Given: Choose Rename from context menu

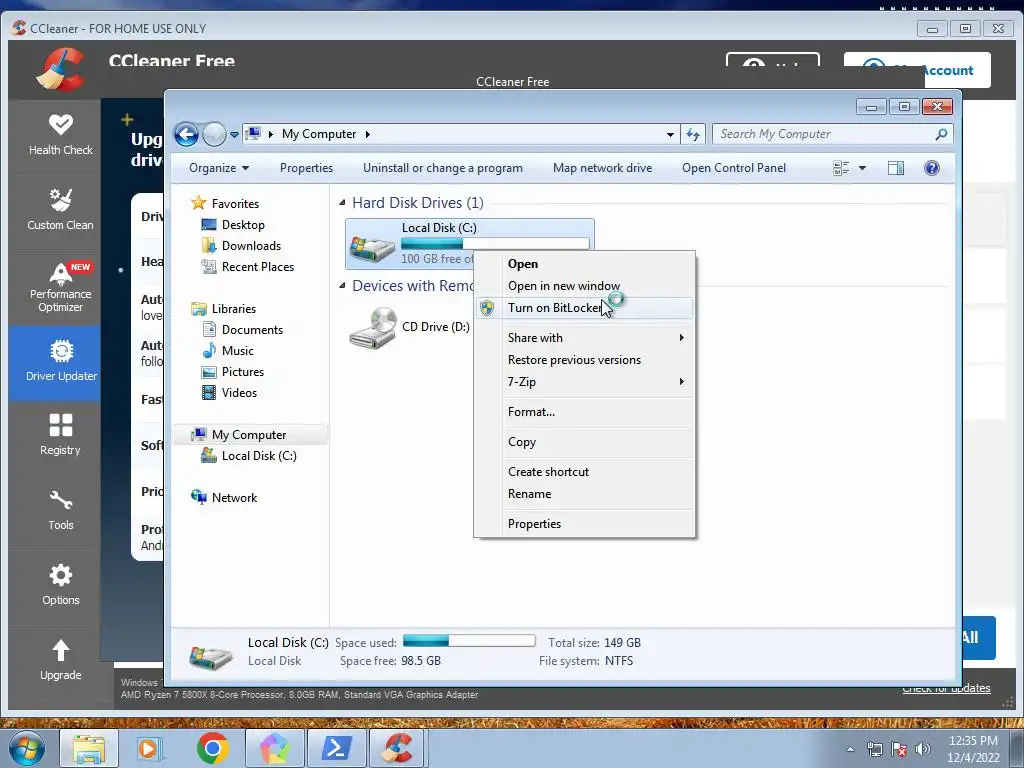Looking at the screenshot, I should (x=584, y=494).
